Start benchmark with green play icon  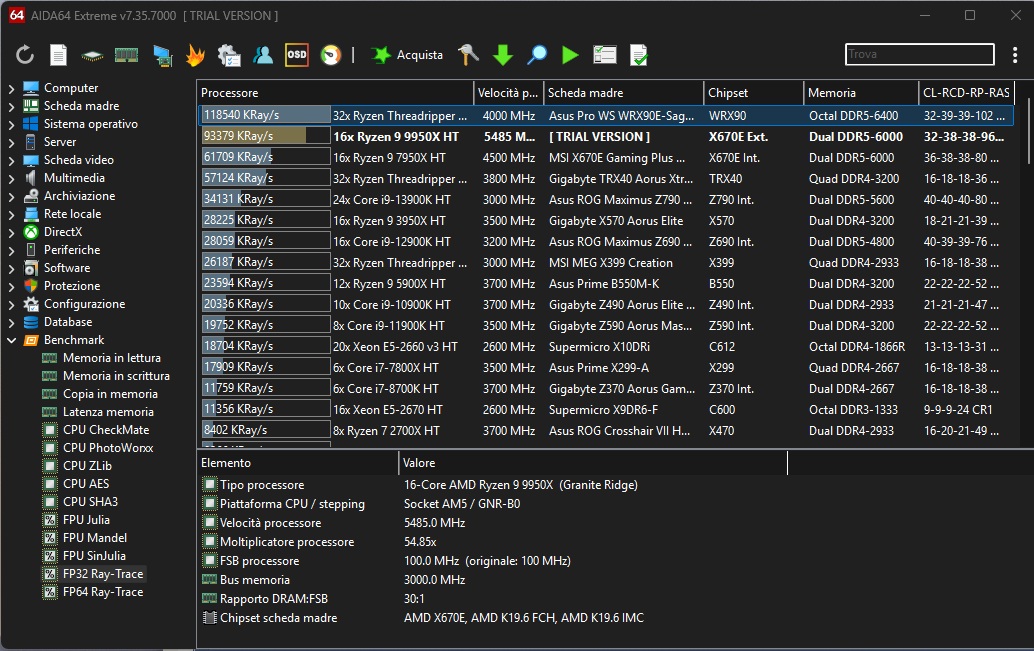click(570, 55)
